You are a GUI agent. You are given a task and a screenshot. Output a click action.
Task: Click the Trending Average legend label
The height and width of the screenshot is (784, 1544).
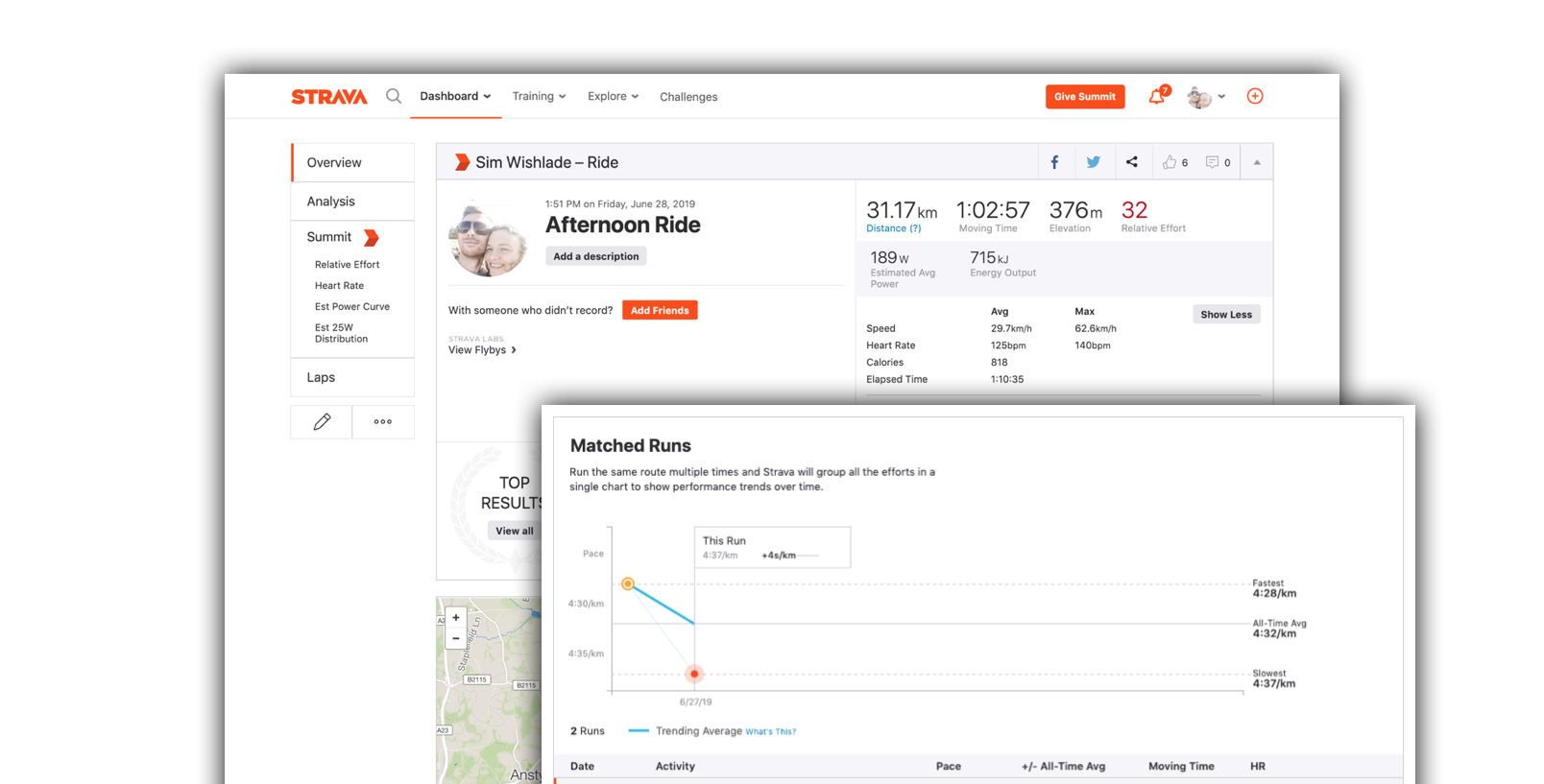click(x=699, y=731)
